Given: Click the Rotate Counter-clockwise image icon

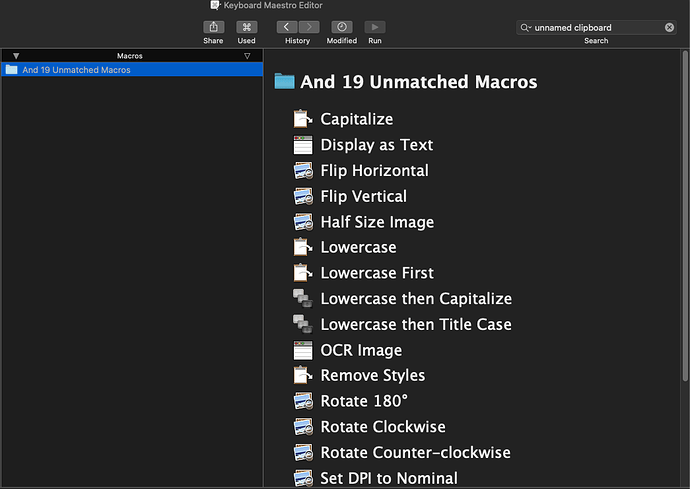Looking at the screenshot, I should (303, 452).
